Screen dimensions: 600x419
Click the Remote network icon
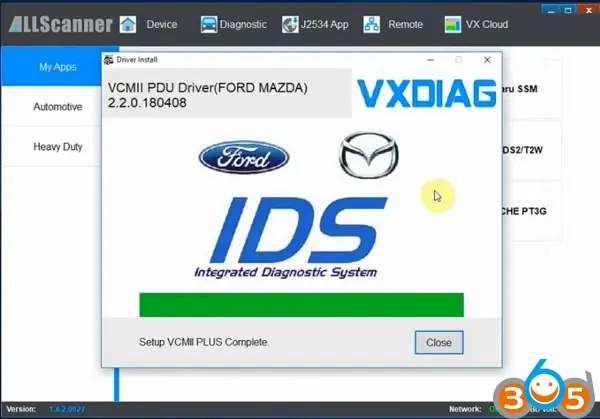click(372, 24)
